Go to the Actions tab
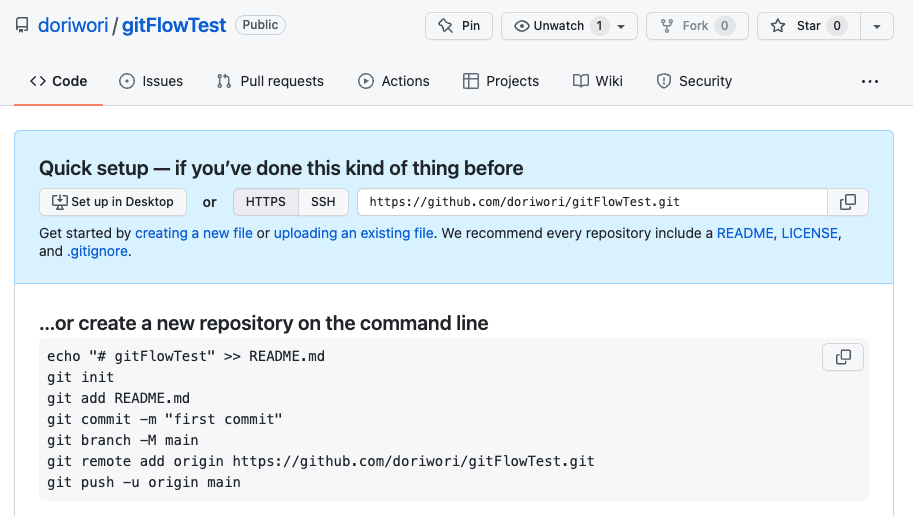Screen dimensions: 913x516 394,81
